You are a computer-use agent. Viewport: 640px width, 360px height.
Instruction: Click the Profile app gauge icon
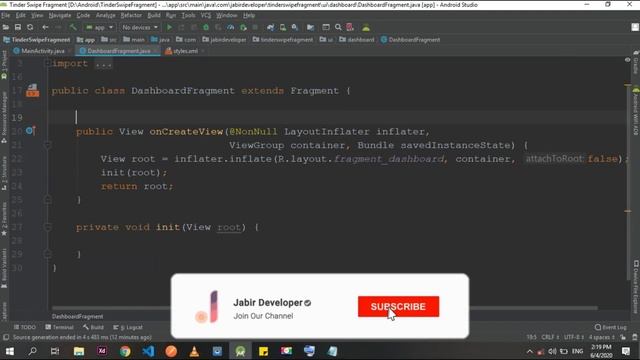(x=231, y=27)
